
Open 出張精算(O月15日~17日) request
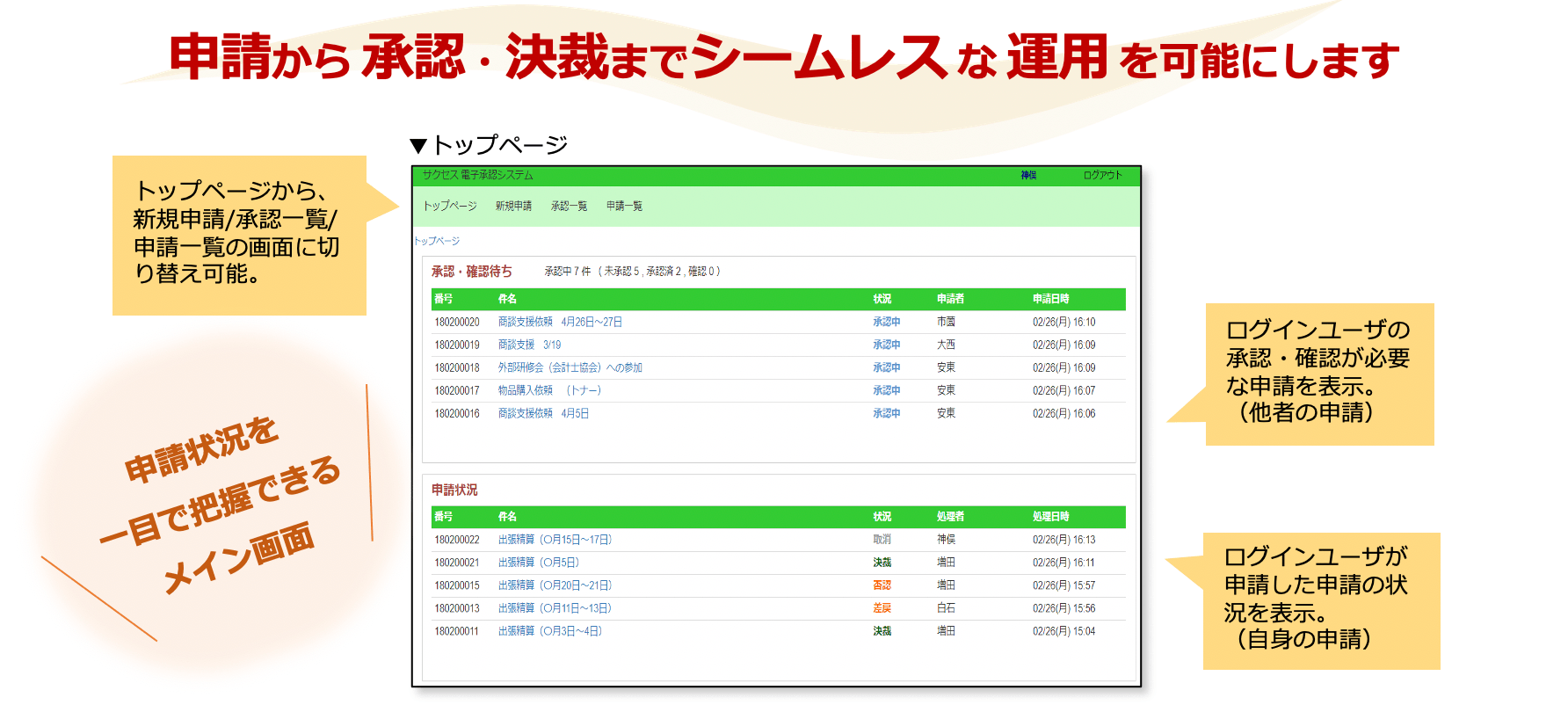coord(555,540)
